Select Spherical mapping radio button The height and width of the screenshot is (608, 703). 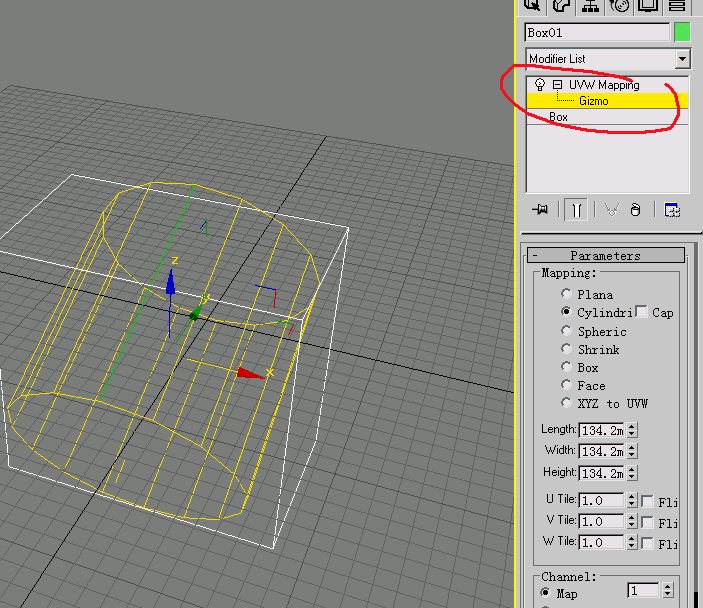pyautogui.click(x=567, y=331)
